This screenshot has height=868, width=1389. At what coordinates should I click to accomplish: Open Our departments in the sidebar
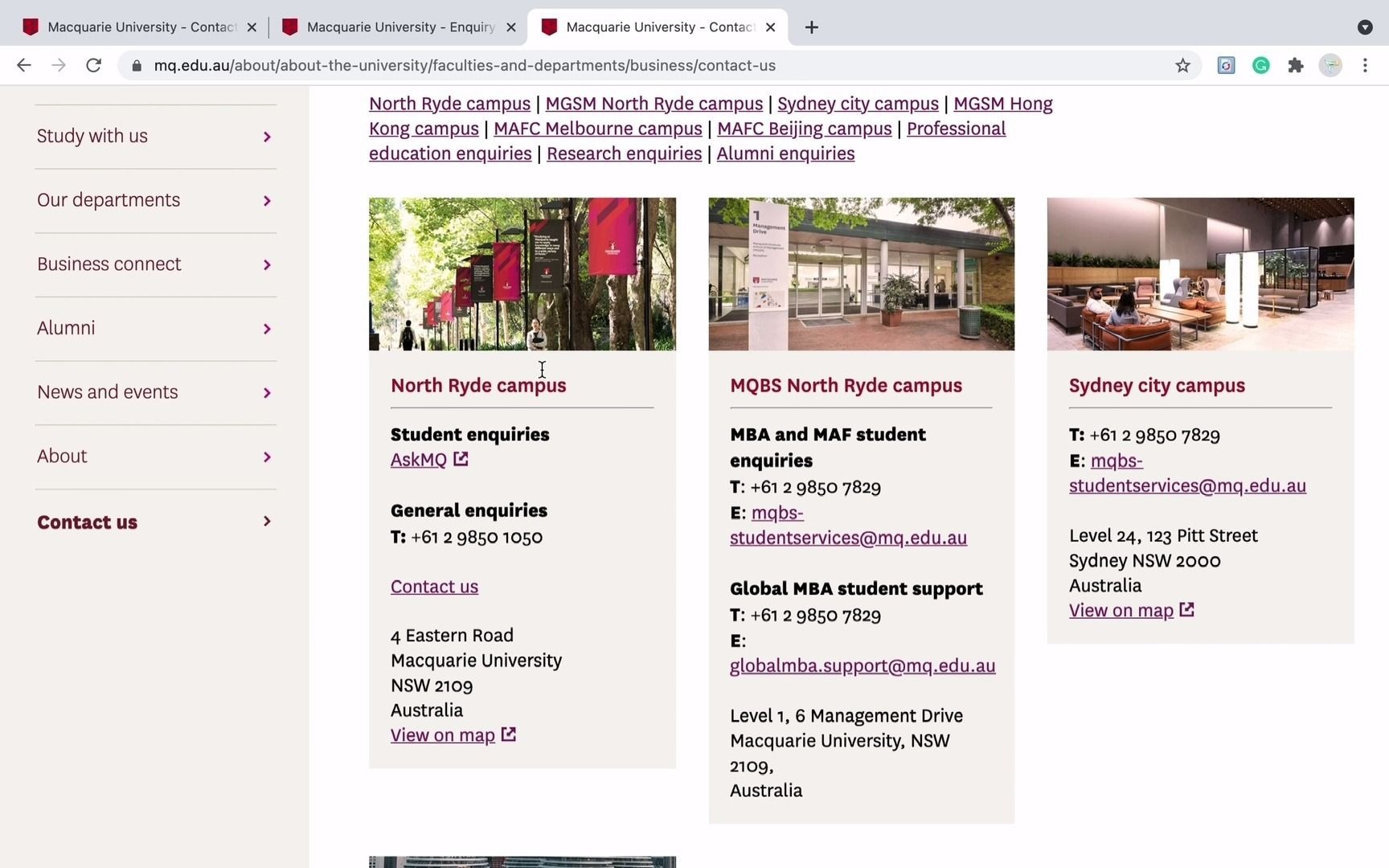click(x=109, y=200)
